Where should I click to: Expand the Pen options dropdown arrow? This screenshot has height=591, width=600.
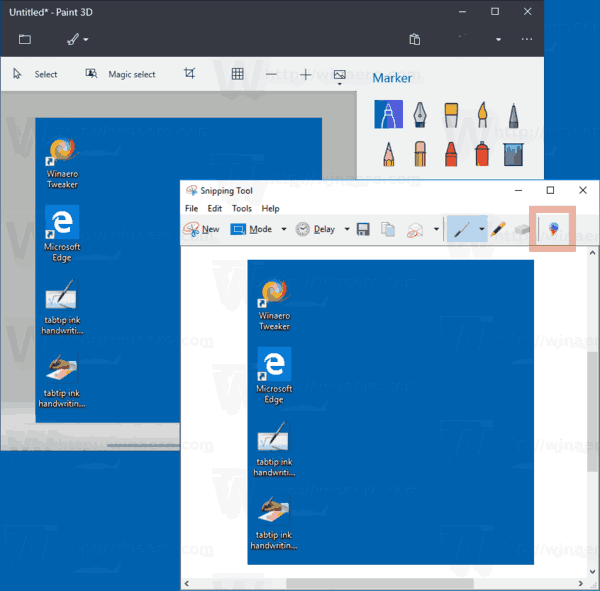482,229
